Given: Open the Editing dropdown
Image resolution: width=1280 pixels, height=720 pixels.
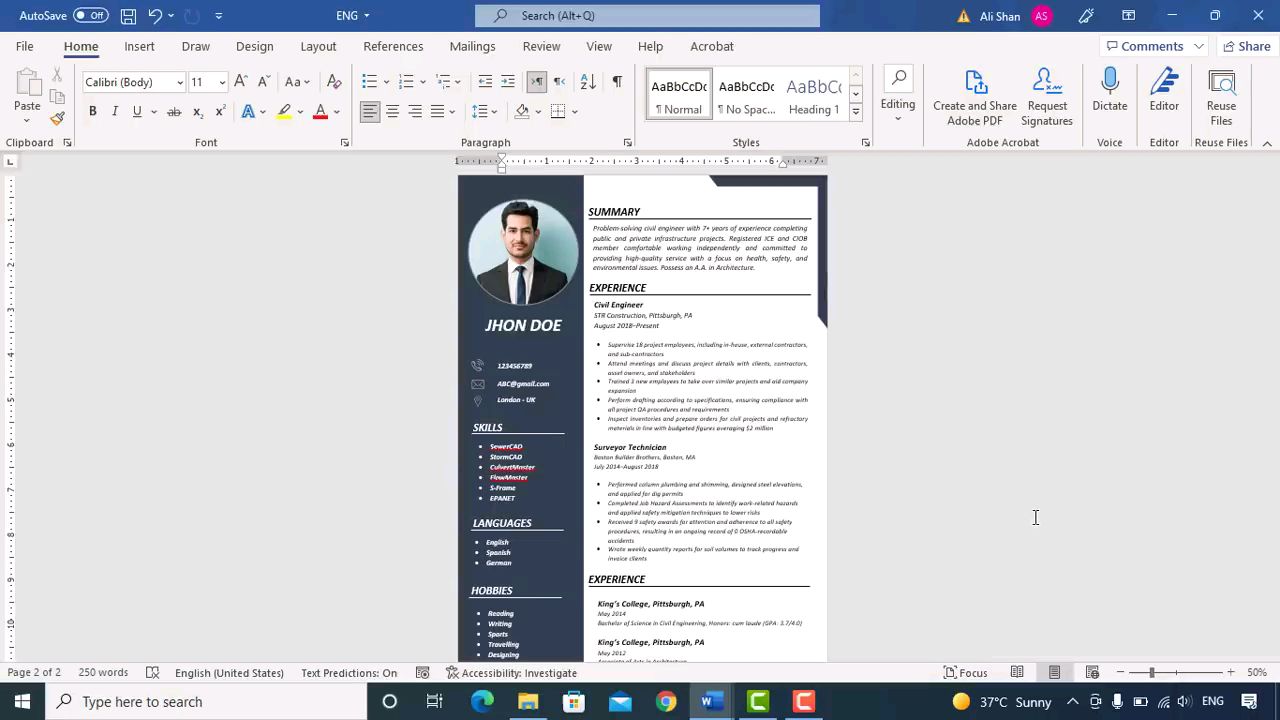Looking at the screenshot, I should pos(897,96).
